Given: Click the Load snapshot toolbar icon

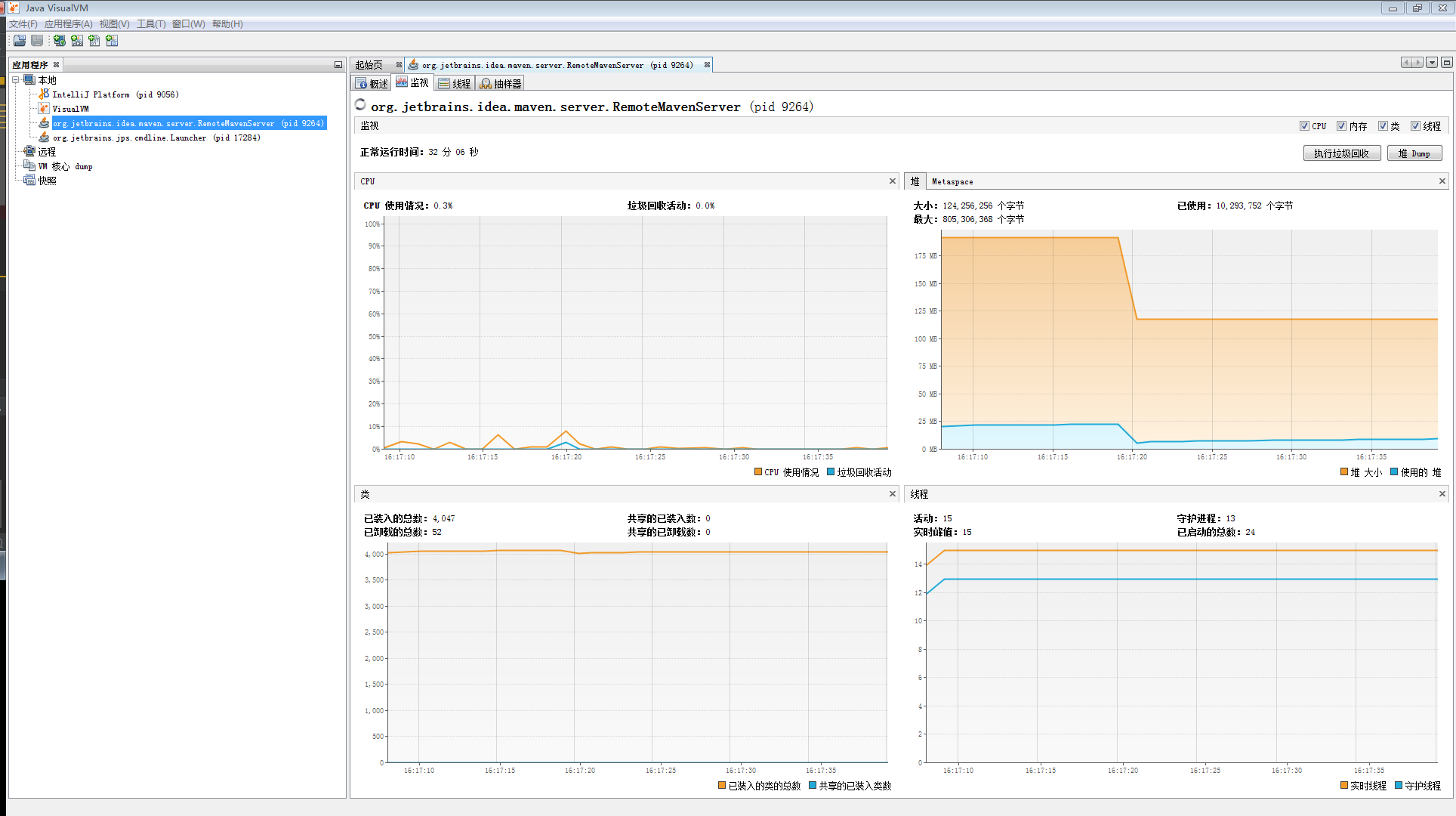Looking at the screenshot, I should coord(20,41).
